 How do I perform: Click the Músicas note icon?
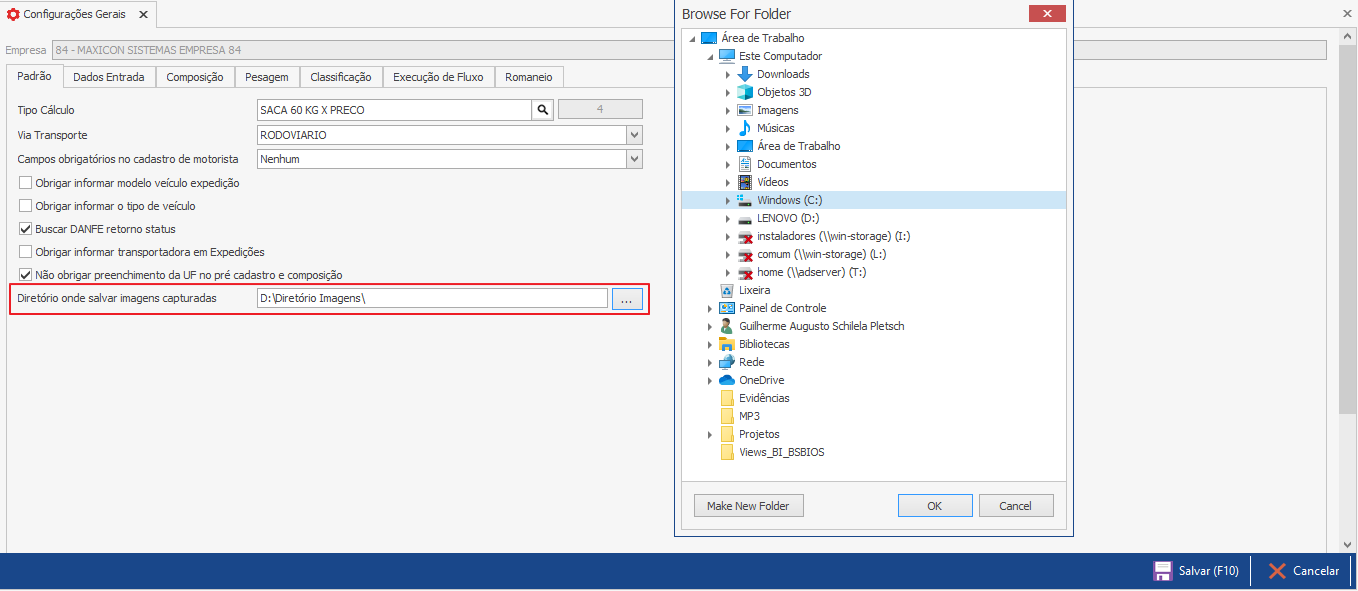click(744, 128)
